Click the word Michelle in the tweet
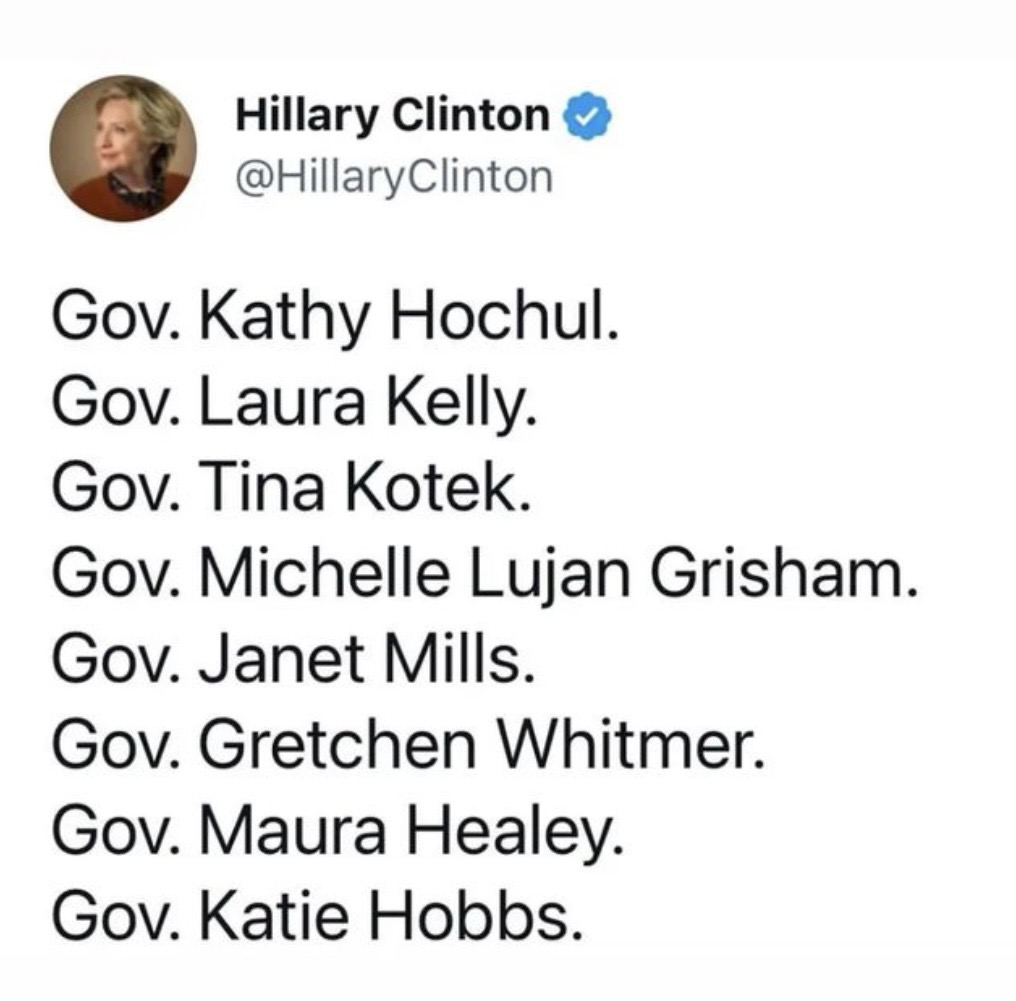This screenshot has height=1001, width=1016. [x=324, y=574]
